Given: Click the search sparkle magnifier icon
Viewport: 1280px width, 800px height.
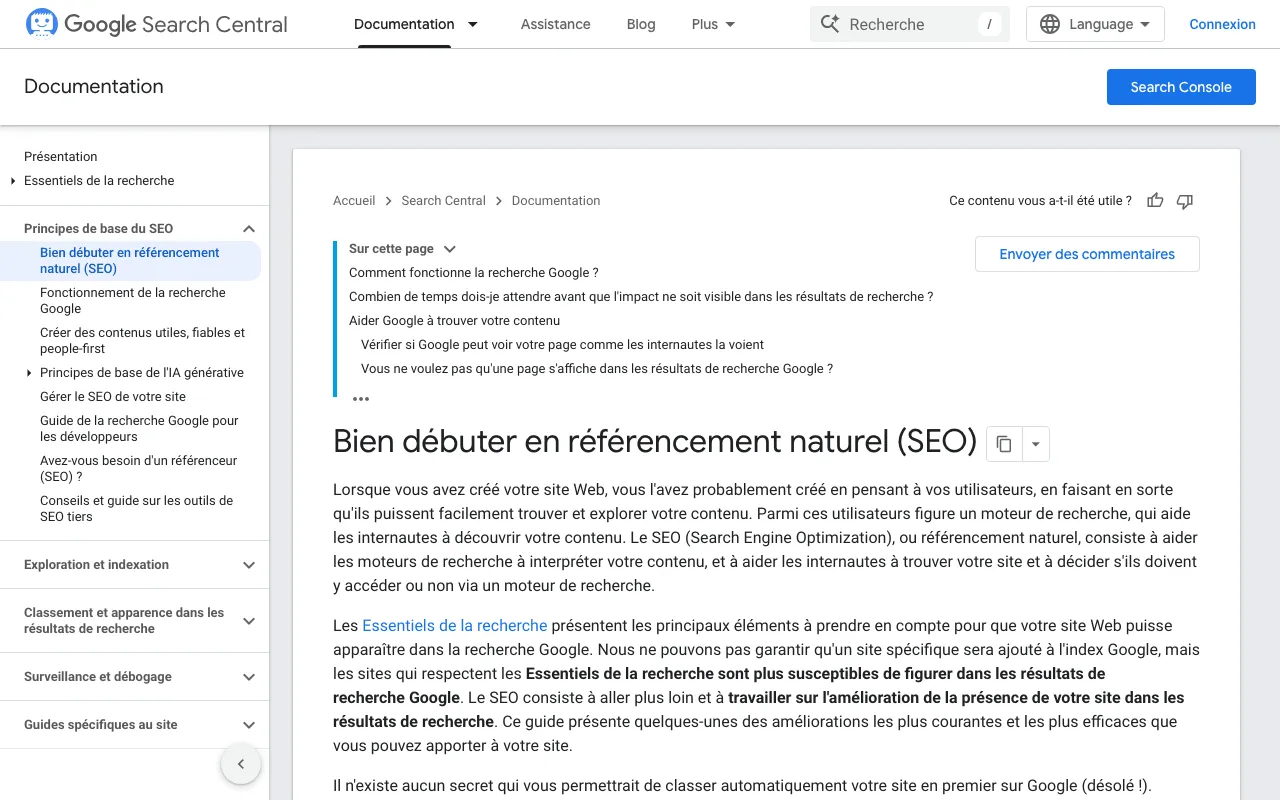Looking at the screenshot, I should [x=830, y=24].
